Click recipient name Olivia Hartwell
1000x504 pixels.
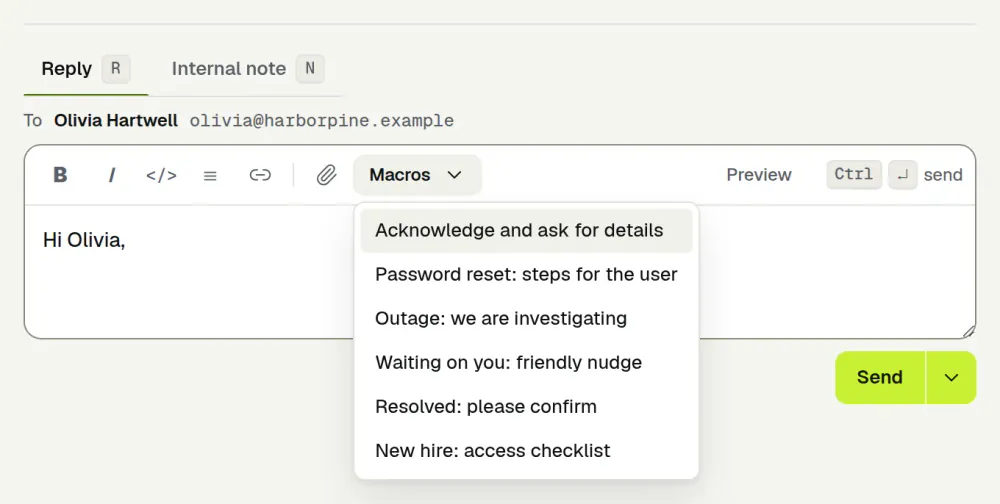[x=116, y=121]
